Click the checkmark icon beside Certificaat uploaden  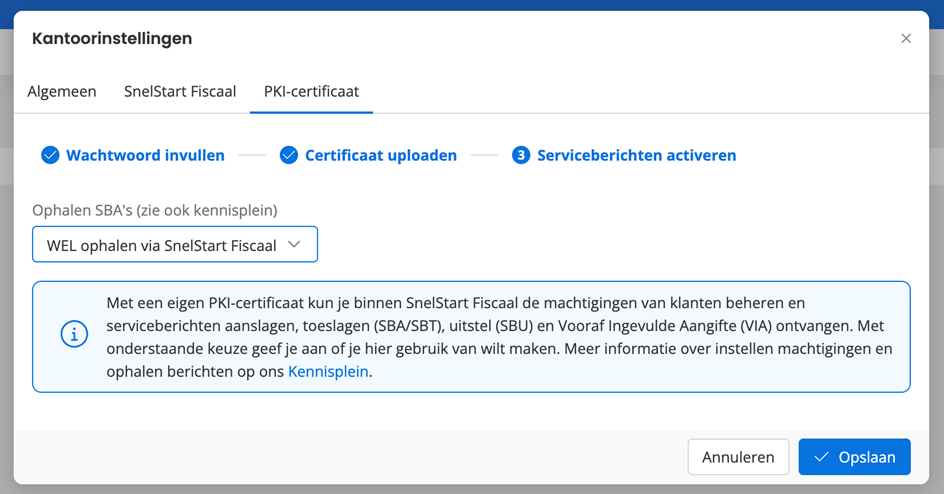click(x=289, y=155)
